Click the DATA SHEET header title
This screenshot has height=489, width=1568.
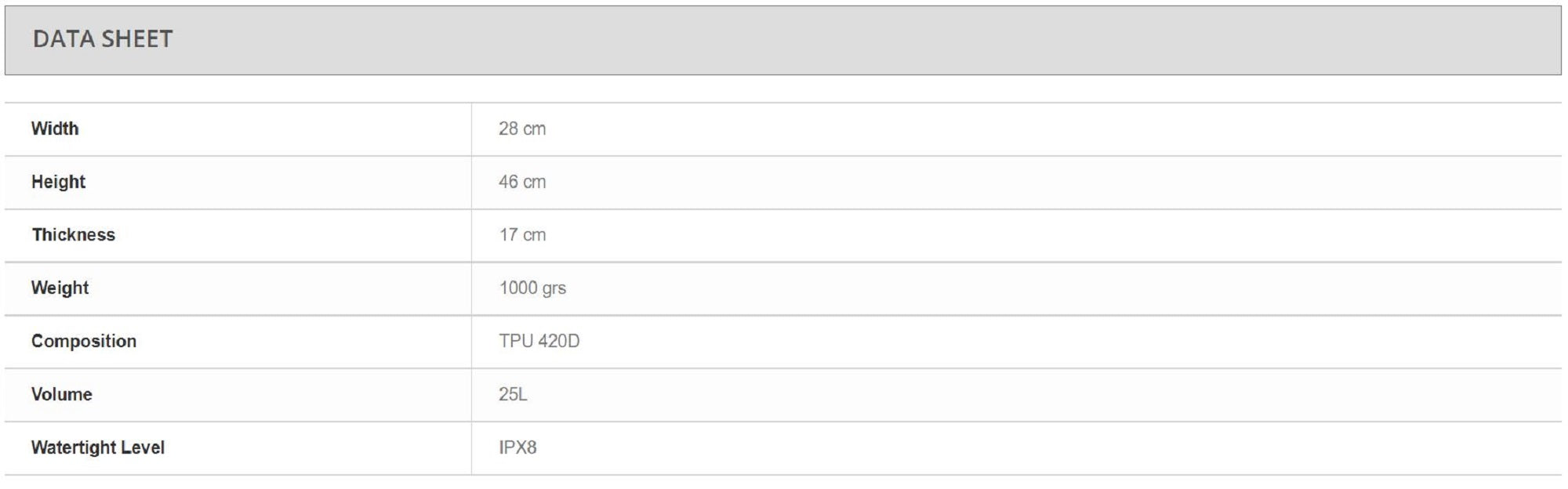point(103,39)
